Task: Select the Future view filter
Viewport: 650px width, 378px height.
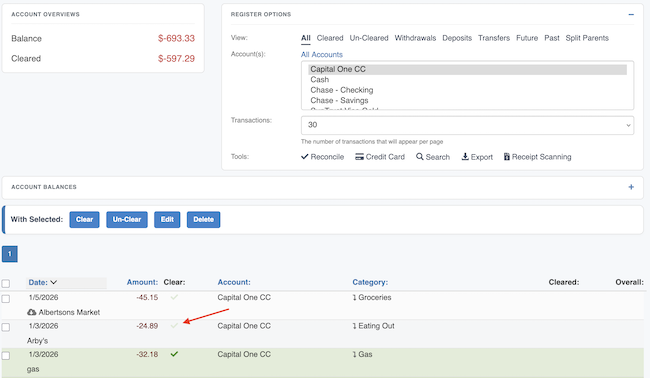Action: [x=527, y=38]
